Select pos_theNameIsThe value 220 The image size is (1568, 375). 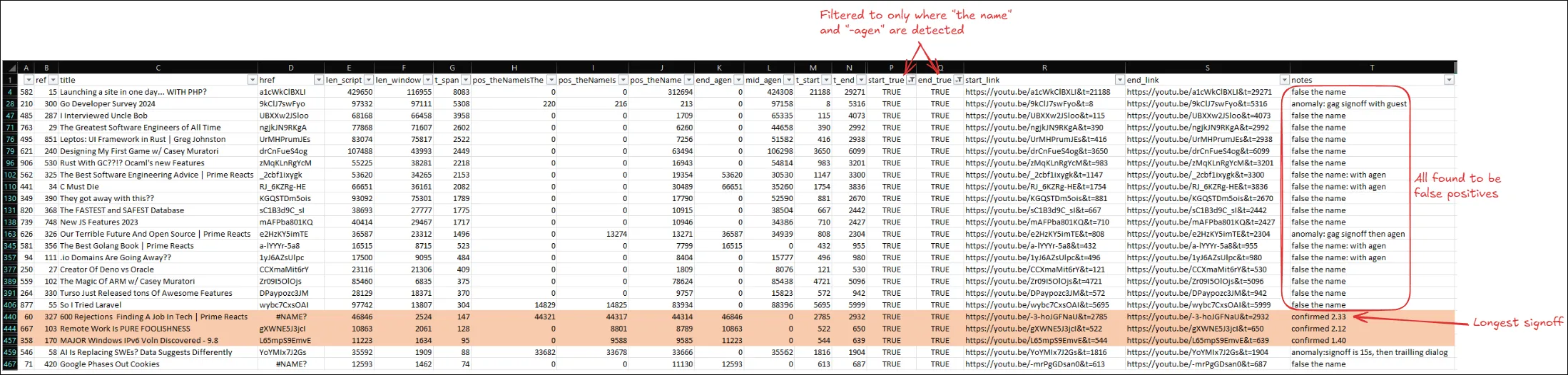click(x=514, y=104)
